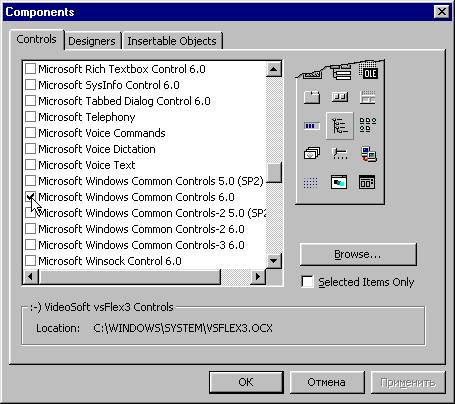Click the OLE container icon
Image resolution: width=455 pixels, height=404 pixels.
[x=368, y=71]
